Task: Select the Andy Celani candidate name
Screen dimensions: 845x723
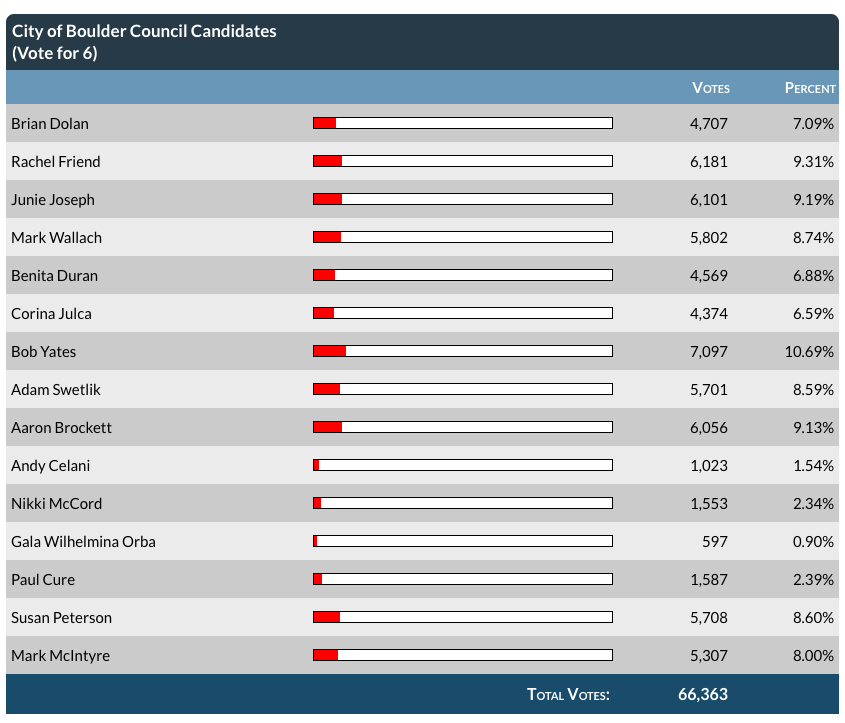Action: (49, 465)
